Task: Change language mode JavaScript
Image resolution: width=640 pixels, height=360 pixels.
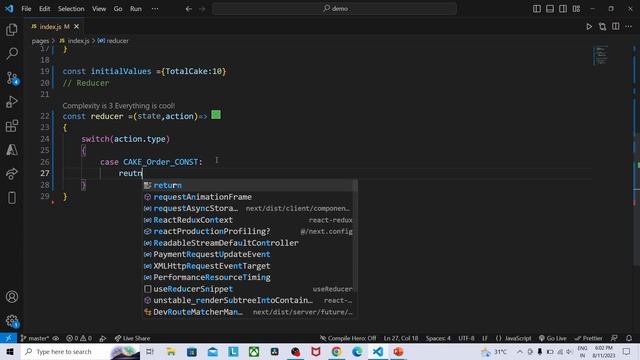Action: coord(513,338)
